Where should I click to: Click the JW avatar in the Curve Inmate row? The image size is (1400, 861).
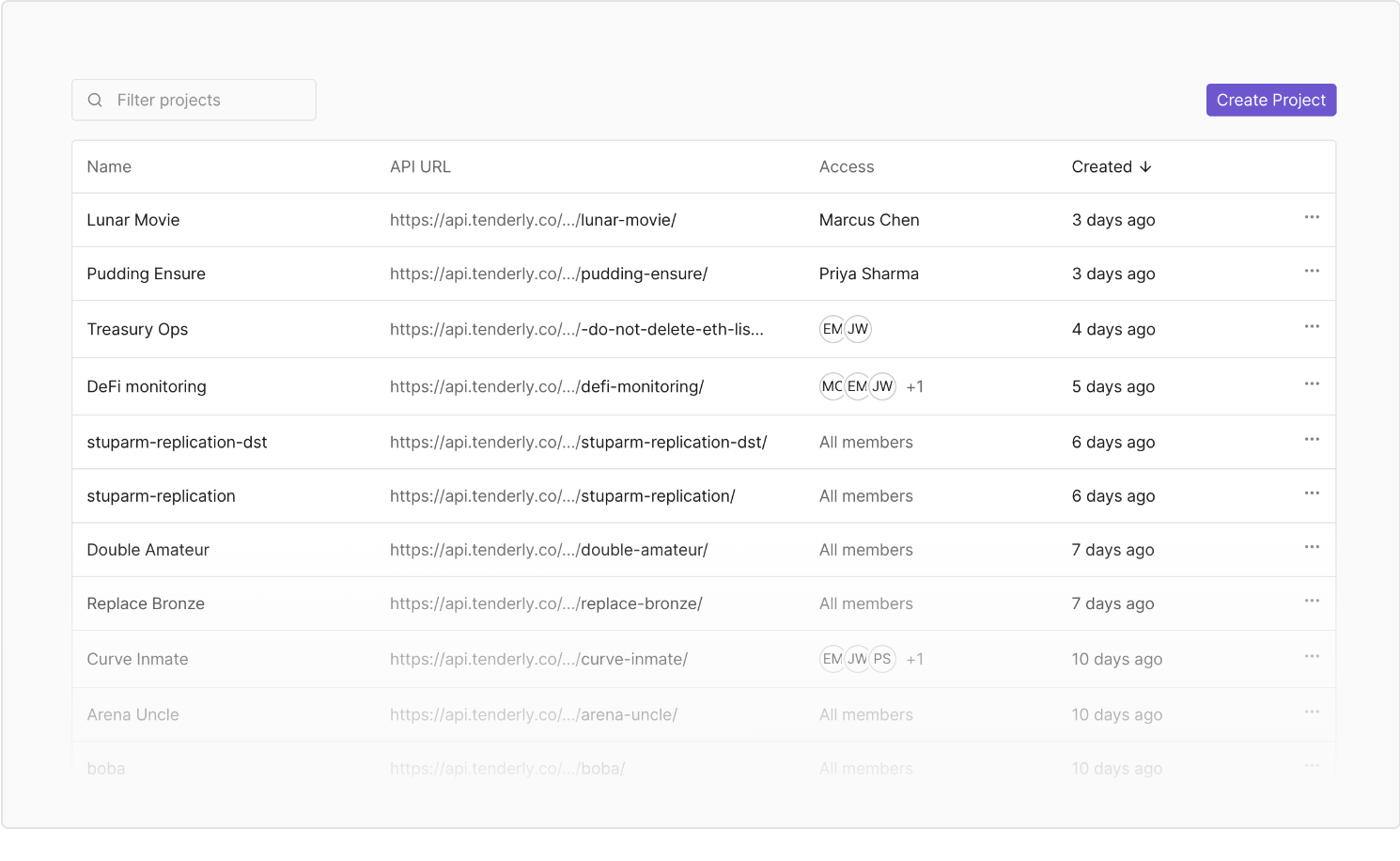[x=857, y=659]
